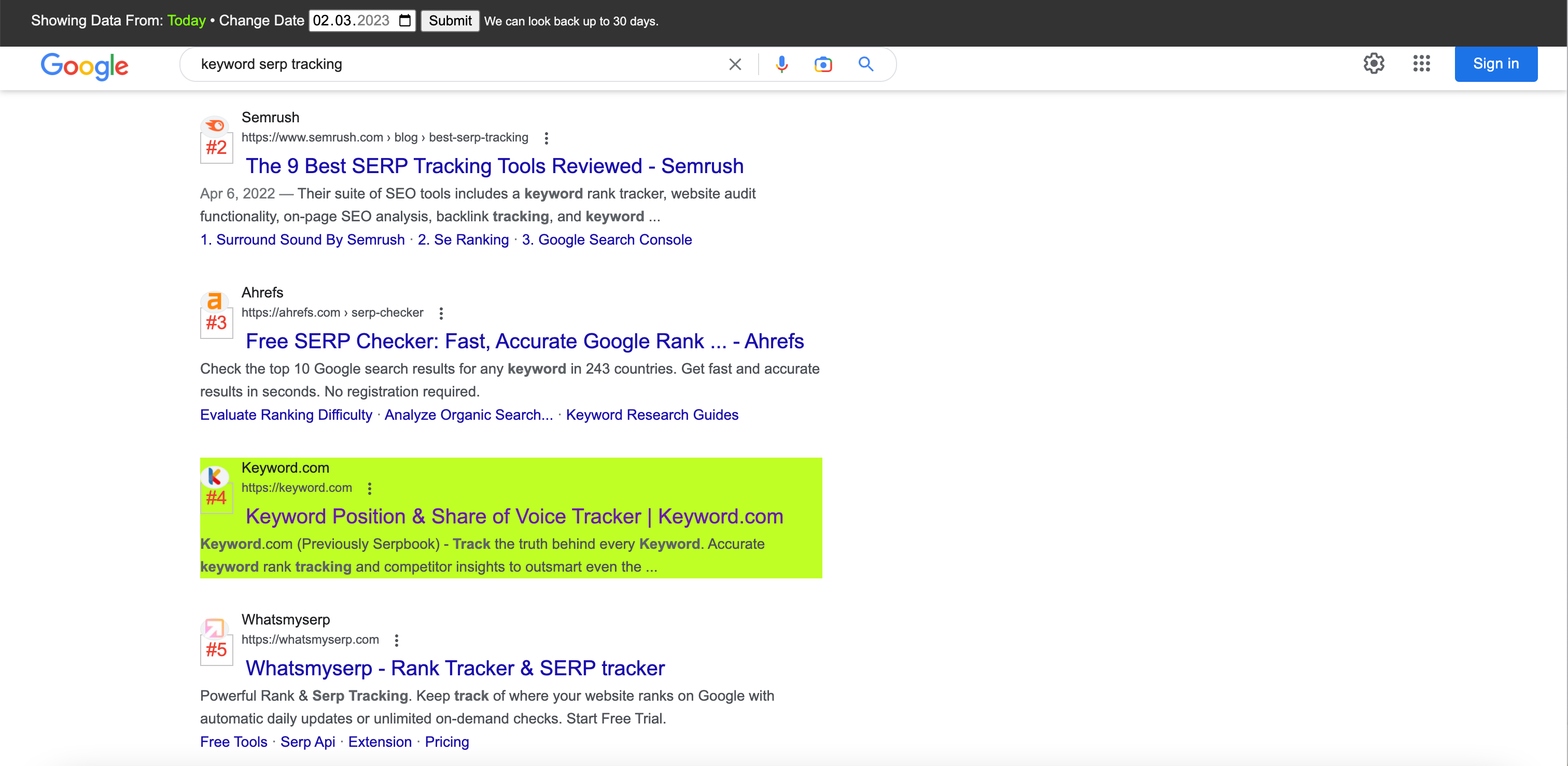
Task: Click the #4 rank badge on Keyword.com result
Action: point(216,498)
